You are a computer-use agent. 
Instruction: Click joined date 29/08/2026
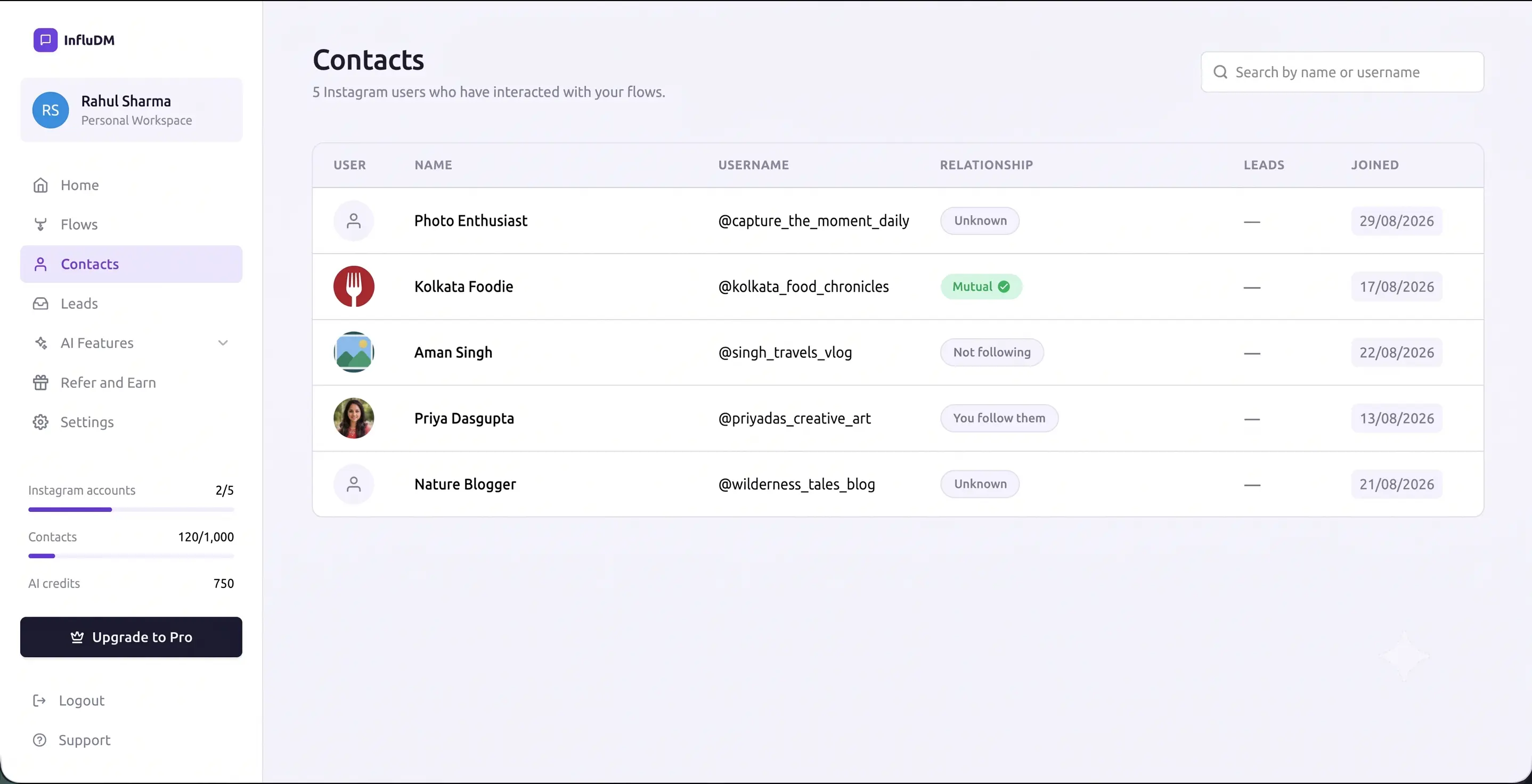(1396, 220)
